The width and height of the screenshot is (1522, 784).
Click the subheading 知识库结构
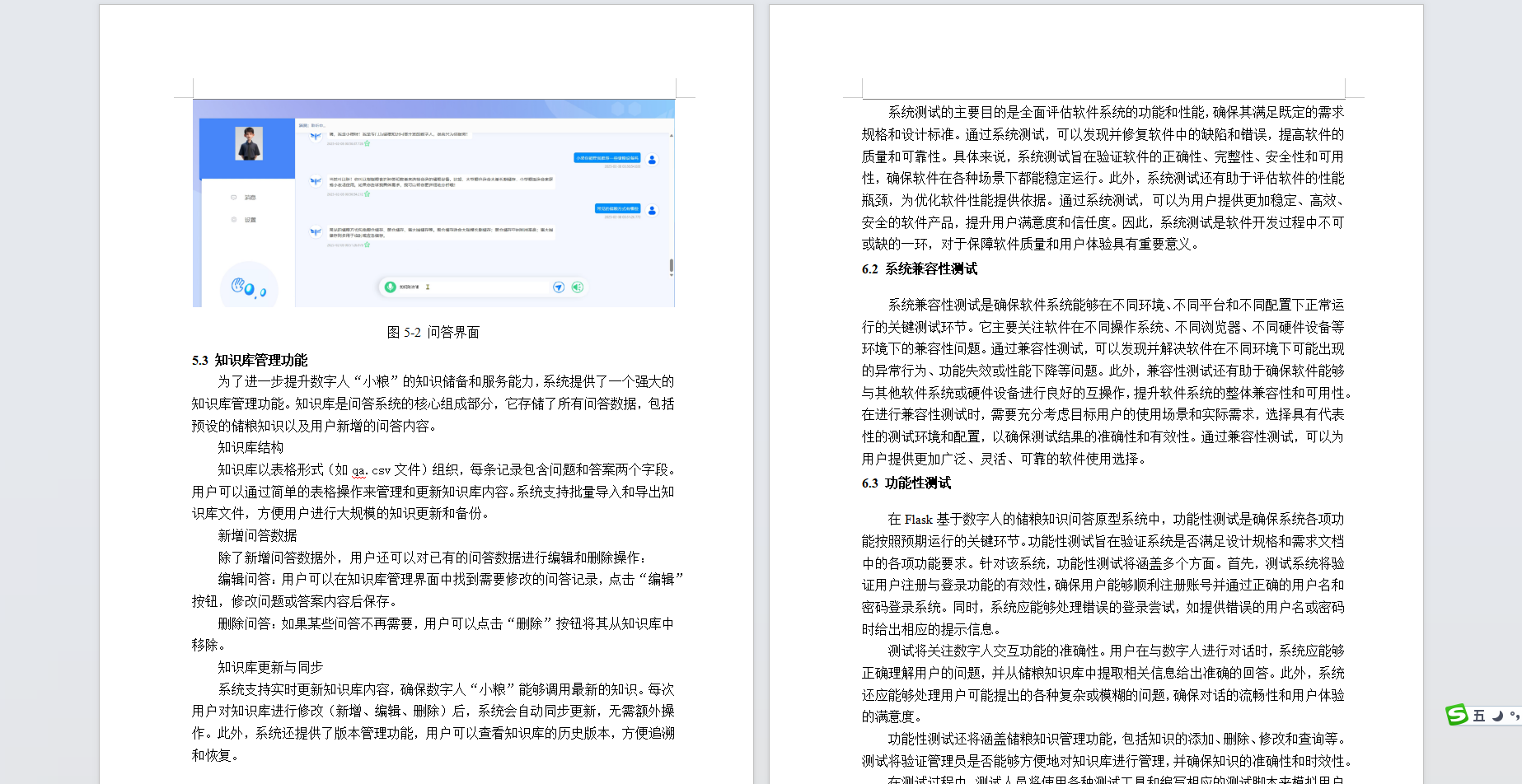251,447
